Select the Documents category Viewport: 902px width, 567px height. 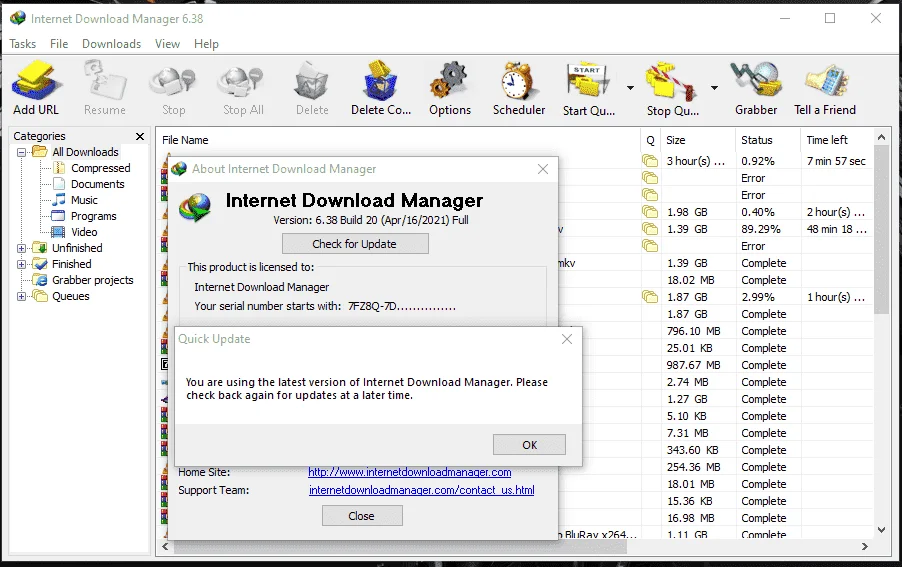click(x=97, y=184)
